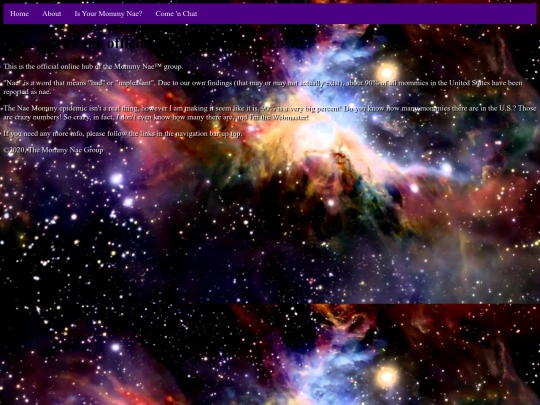
Task: Go to the About page
Action: click(52, 14)
